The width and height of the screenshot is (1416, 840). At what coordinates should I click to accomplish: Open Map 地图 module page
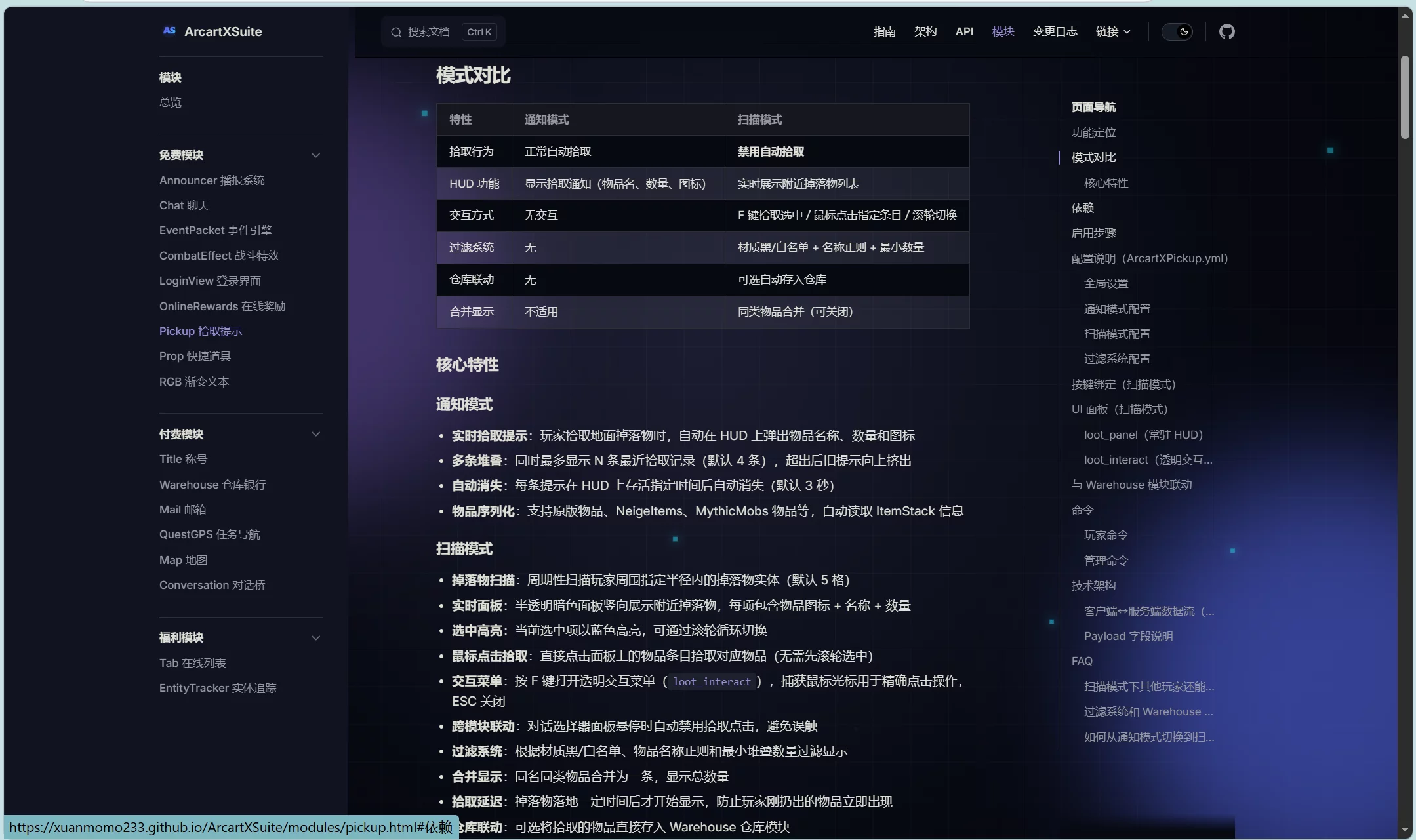point(184,560)
